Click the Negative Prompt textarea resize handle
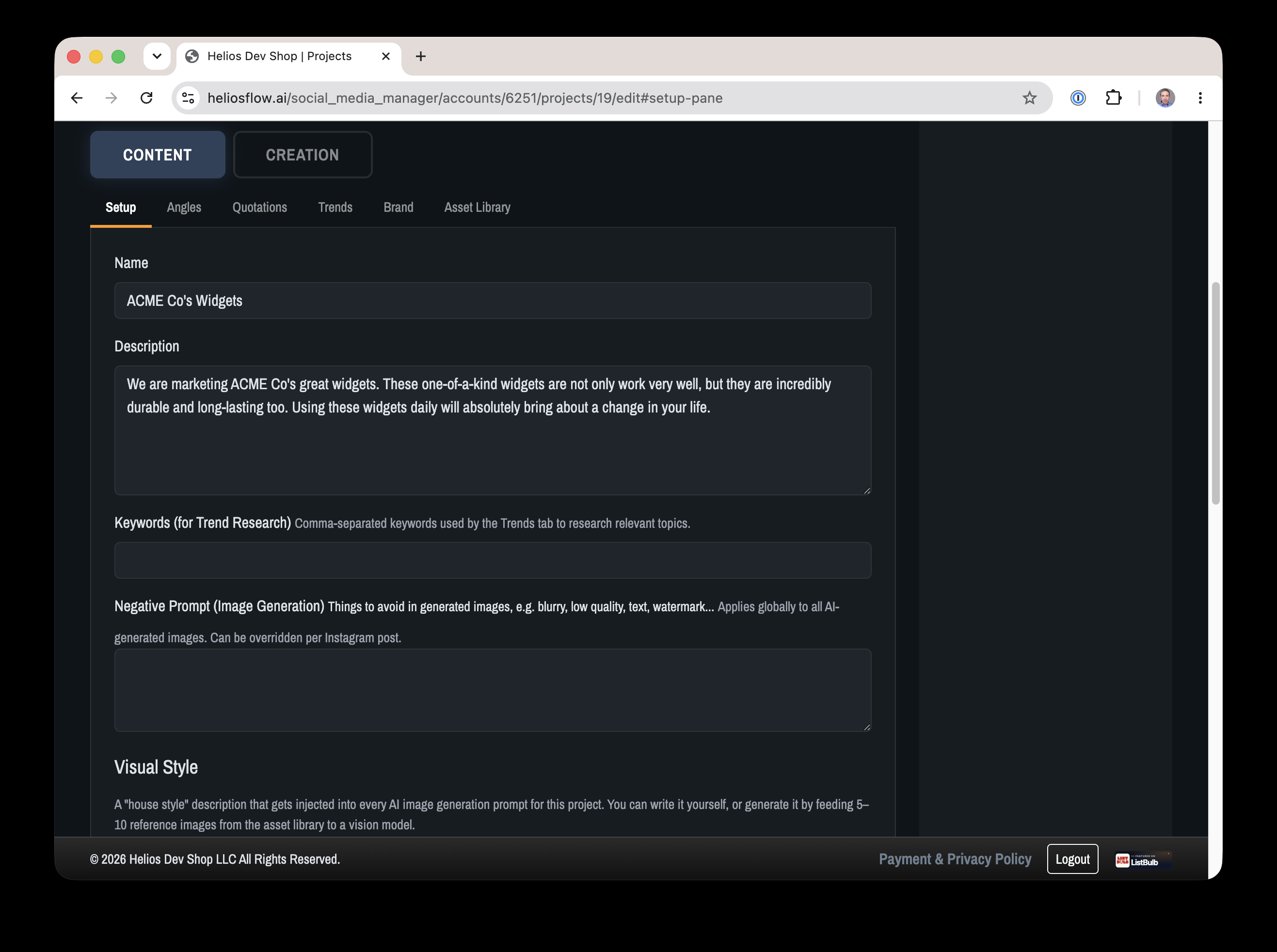1277x952 pixels. point(867,727)
